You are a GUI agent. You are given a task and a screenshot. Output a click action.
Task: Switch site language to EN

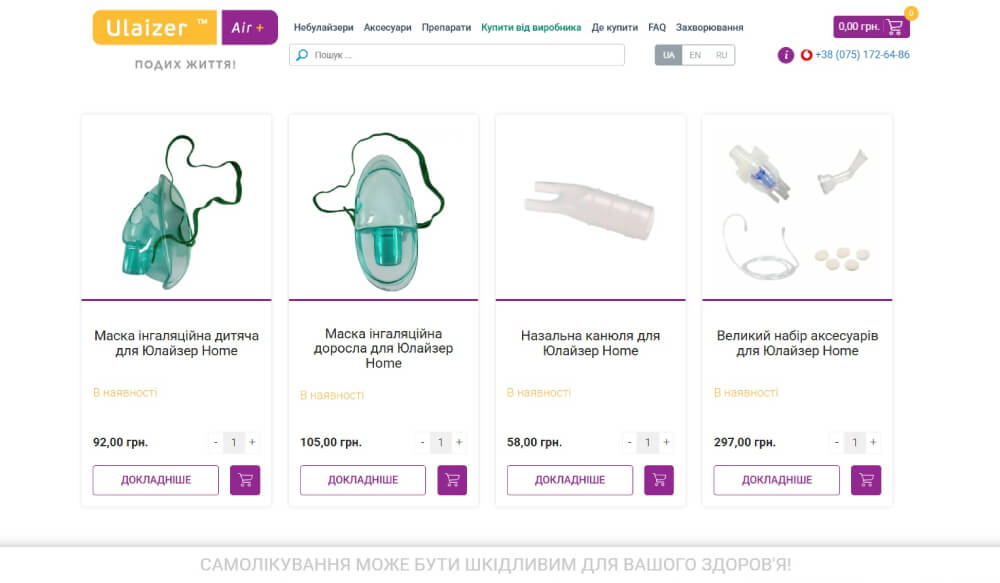(695, 55)
